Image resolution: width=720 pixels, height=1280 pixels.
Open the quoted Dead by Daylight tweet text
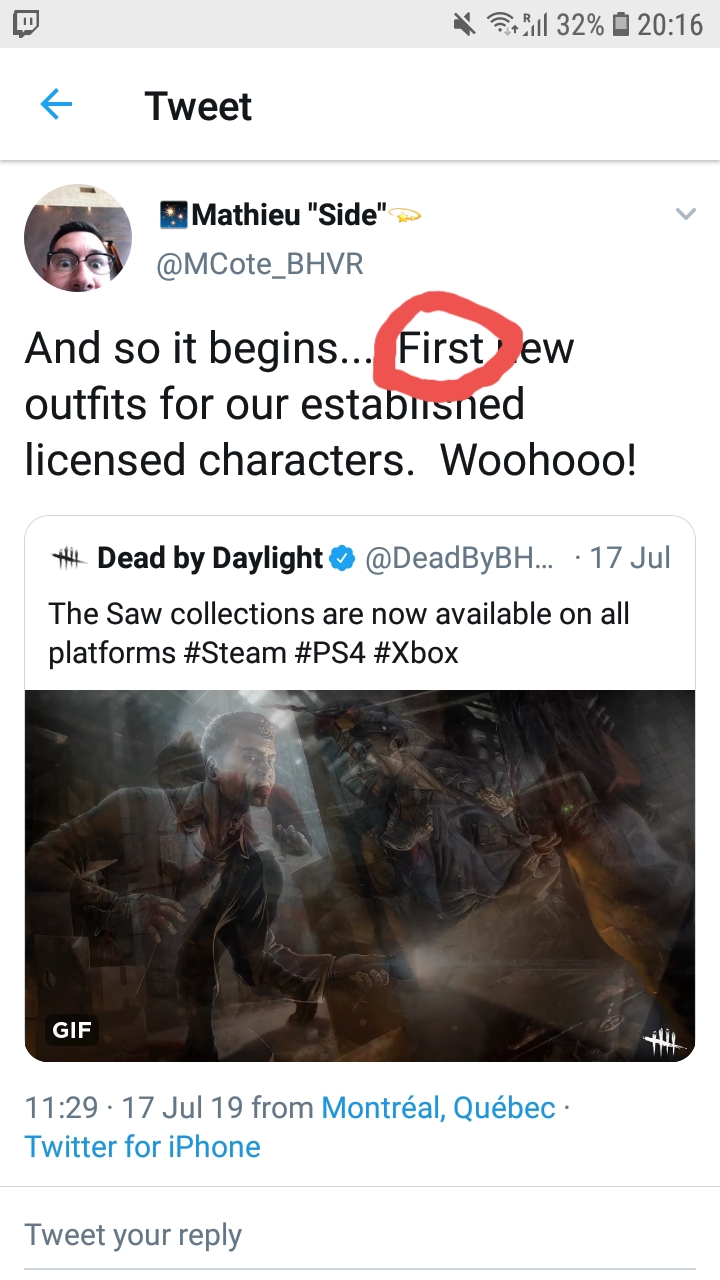(x=340, y=633)
